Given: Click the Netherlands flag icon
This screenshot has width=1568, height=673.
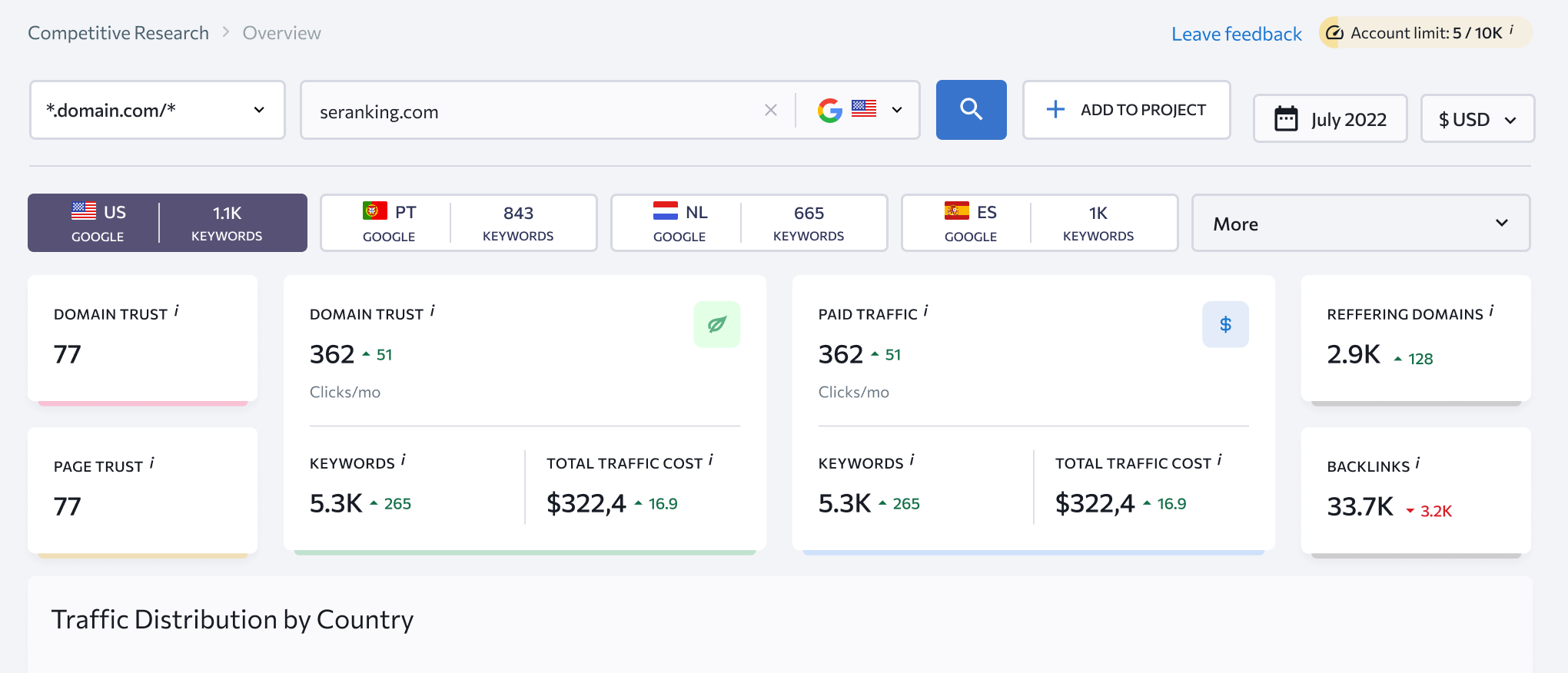Looking at the screenshot, I should click(666, 211).
